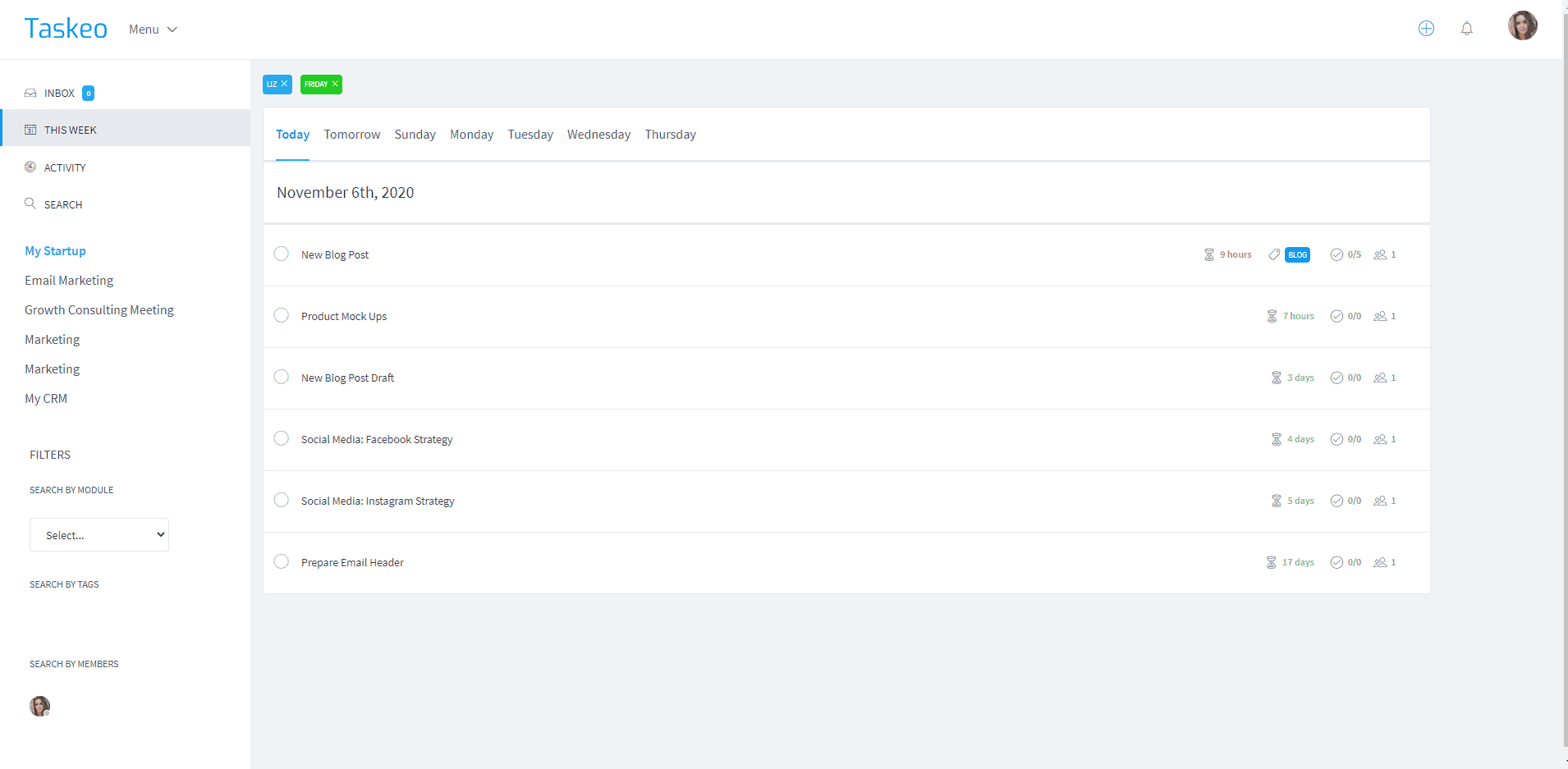The width and height of the screenshot is (1568, 769).
Task: Click the add new plus icon
Action: [x=1426, y=29]
